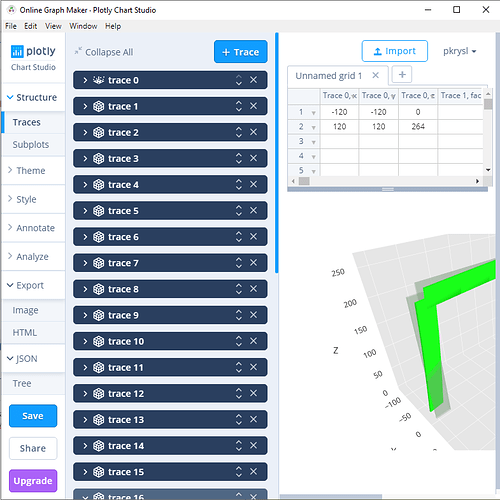Click the Import button
This screenshot has width=500, height=500.
pos(395,51)
